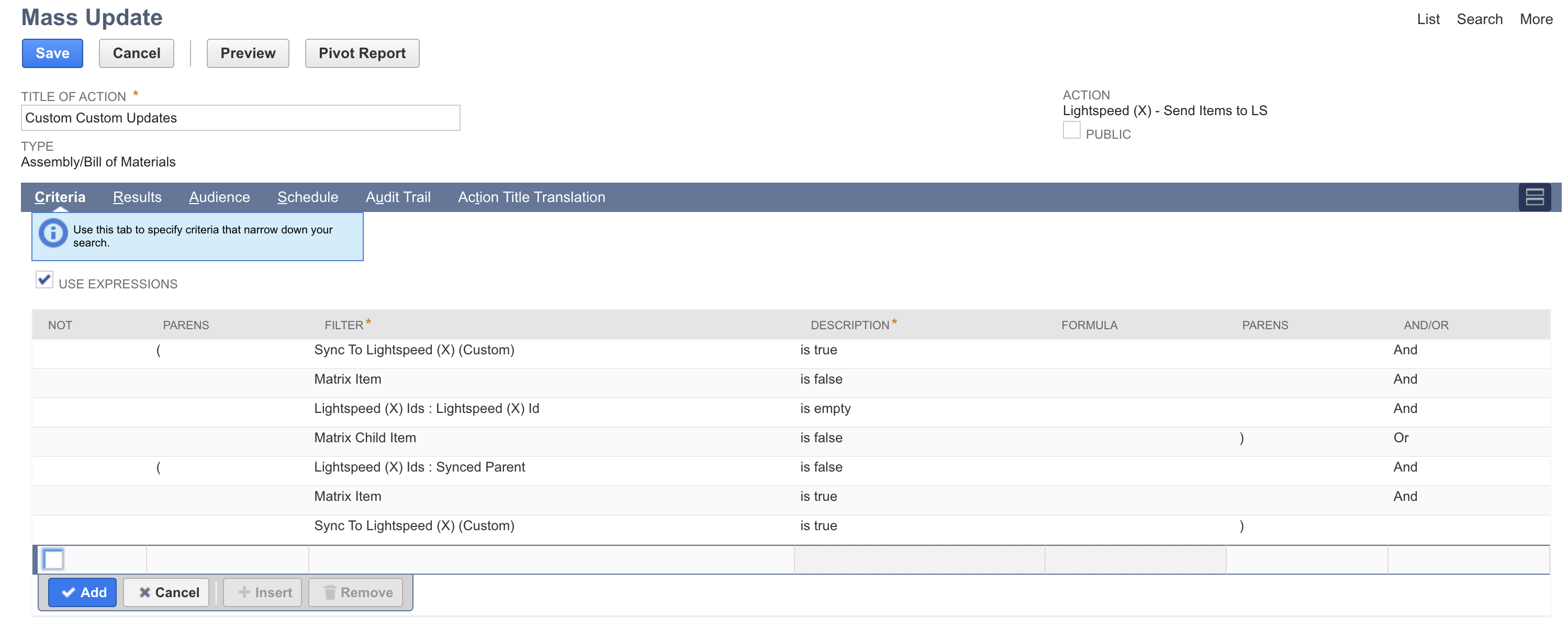Switch to the Results tab

(x=137, y=197)
